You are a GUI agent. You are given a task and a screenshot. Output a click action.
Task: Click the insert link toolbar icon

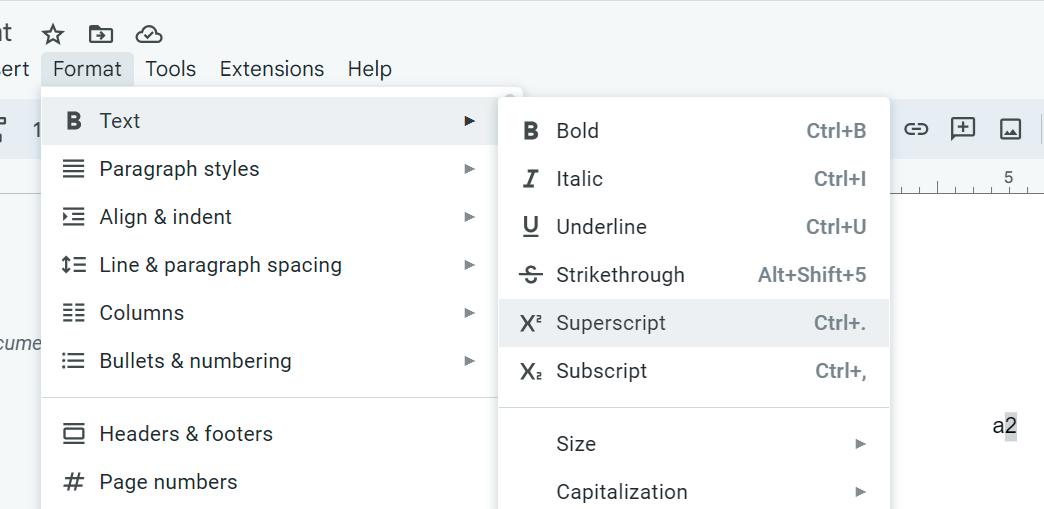916,129
